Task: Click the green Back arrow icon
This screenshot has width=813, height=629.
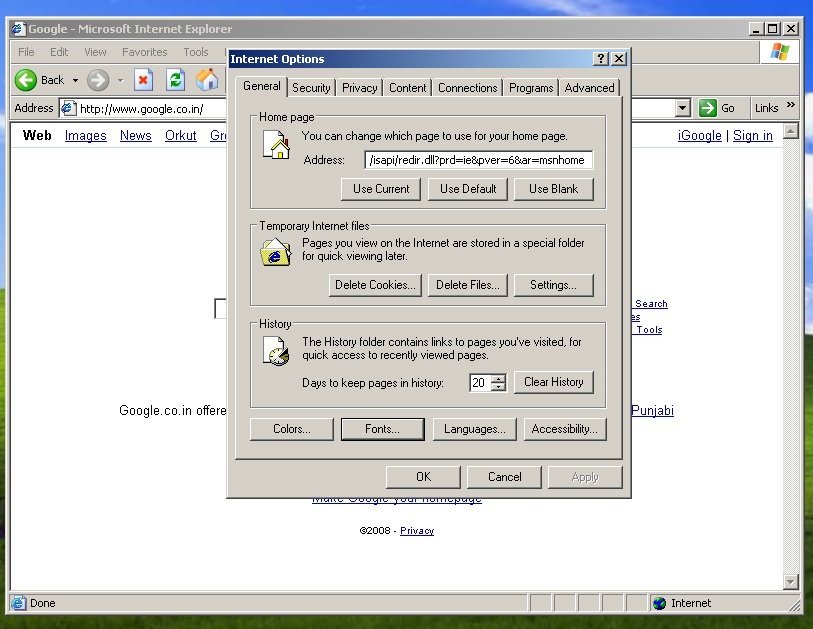Action: (25, 80)
